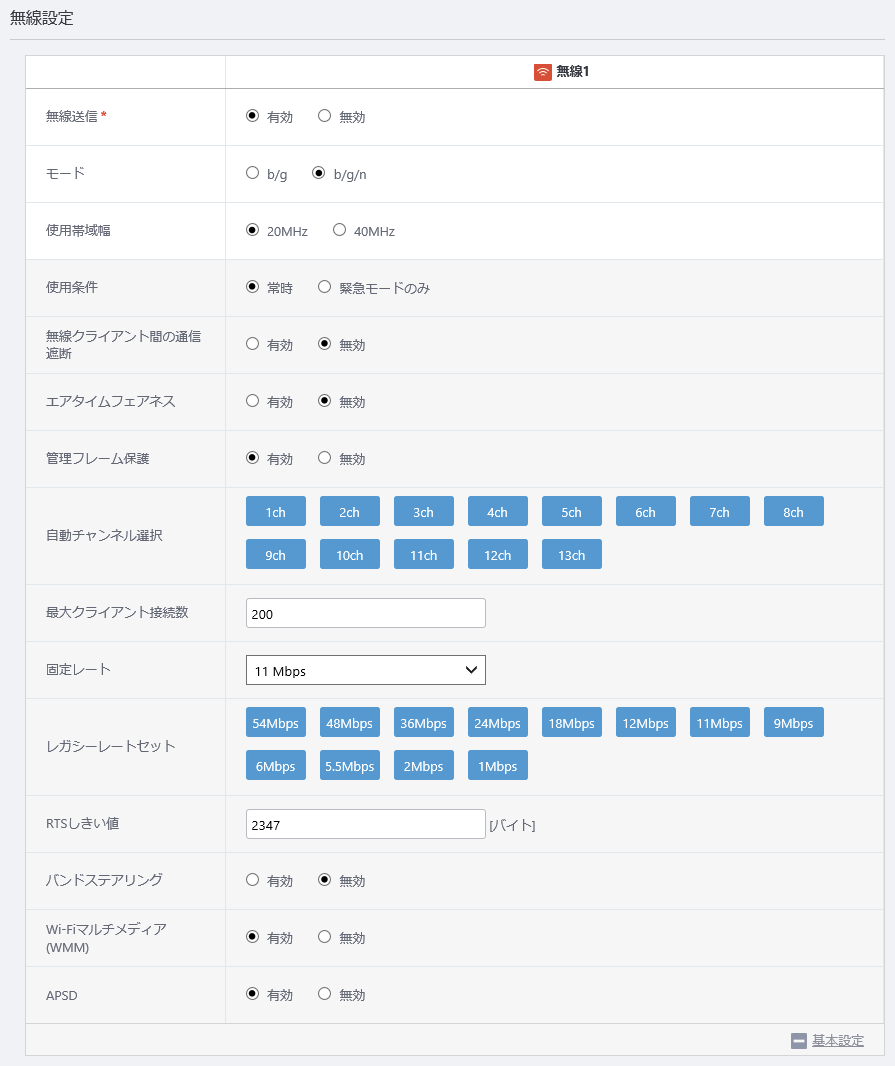Open the 基本設定 link
This screenshot has height=1066, width=895.
tap(838, 1040)
